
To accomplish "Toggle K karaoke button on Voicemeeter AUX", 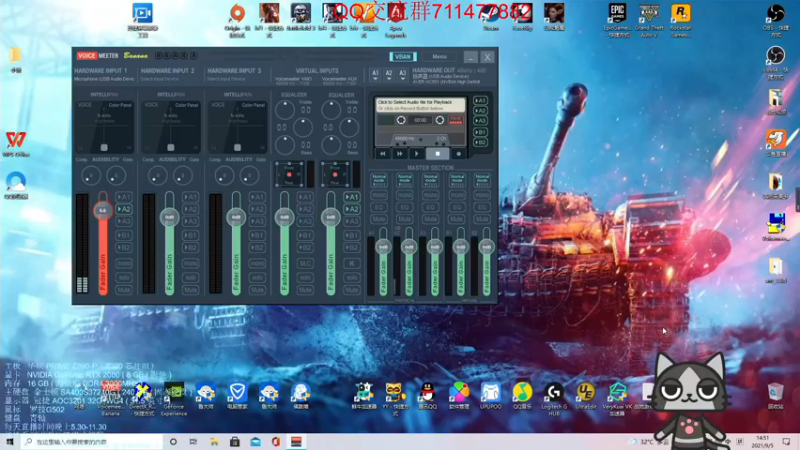I will 352,263.
